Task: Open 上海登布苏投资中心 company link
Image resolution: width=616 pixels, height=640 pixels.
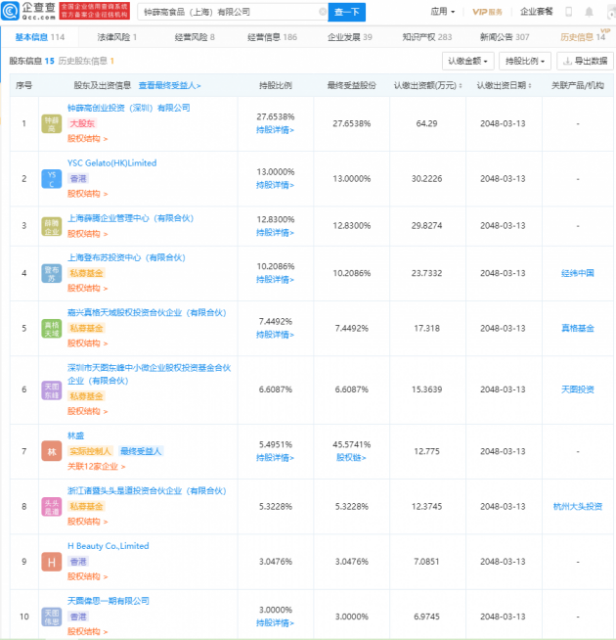Action: click(x=126, y=257)
